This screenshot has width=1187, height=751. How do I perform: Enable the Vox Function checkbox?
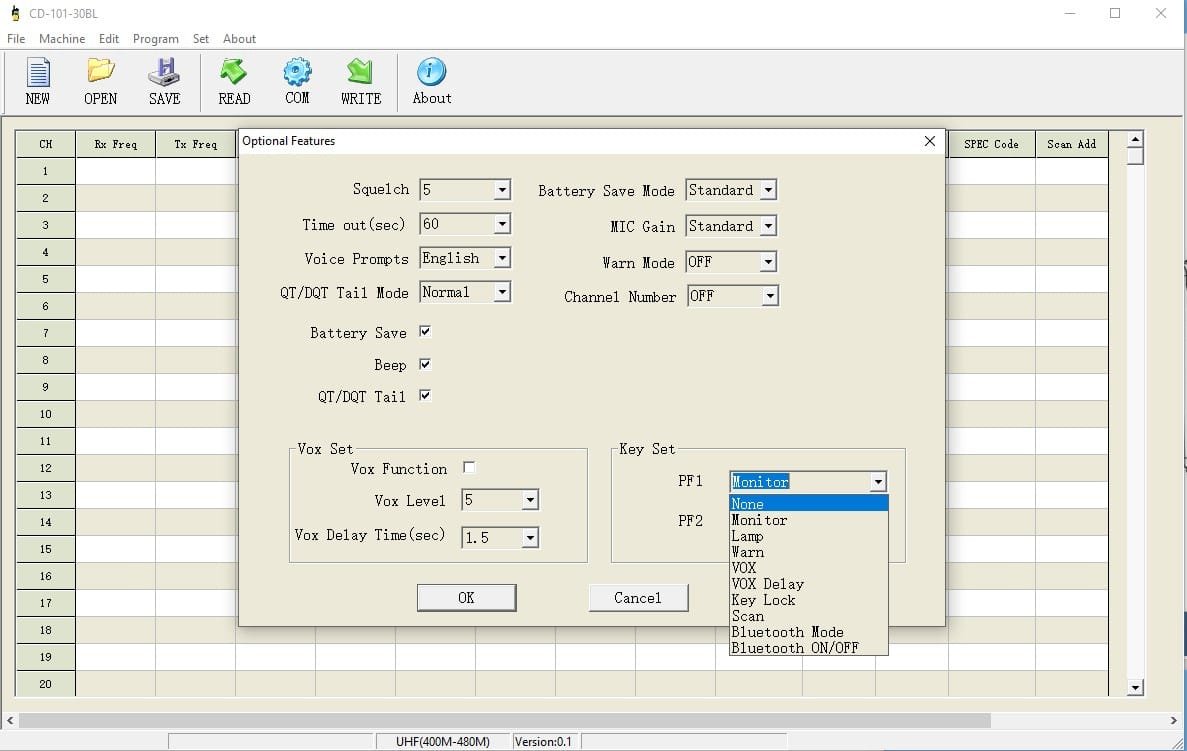click(469, 468)
